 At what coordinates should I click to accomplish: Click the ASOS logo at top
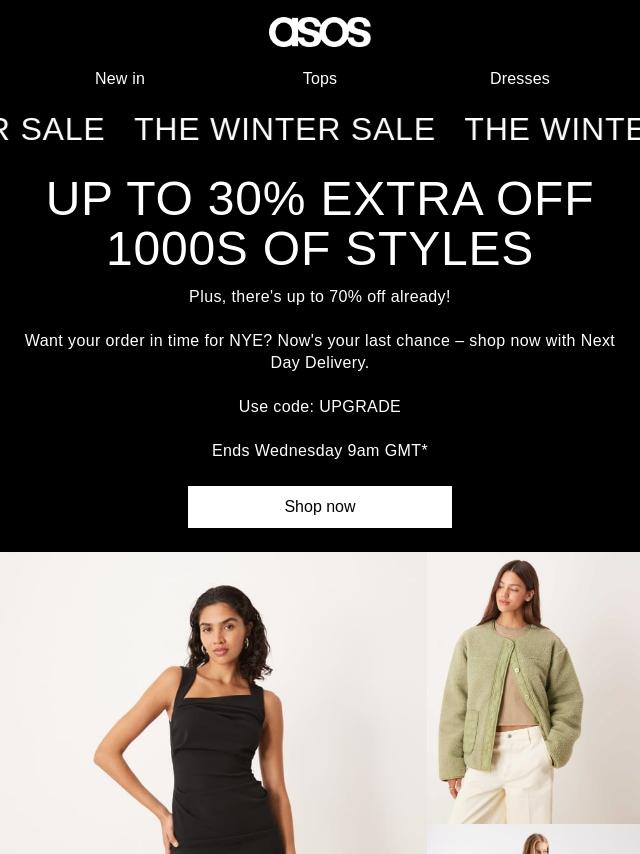pyautogui.click(x=320, y=32)
